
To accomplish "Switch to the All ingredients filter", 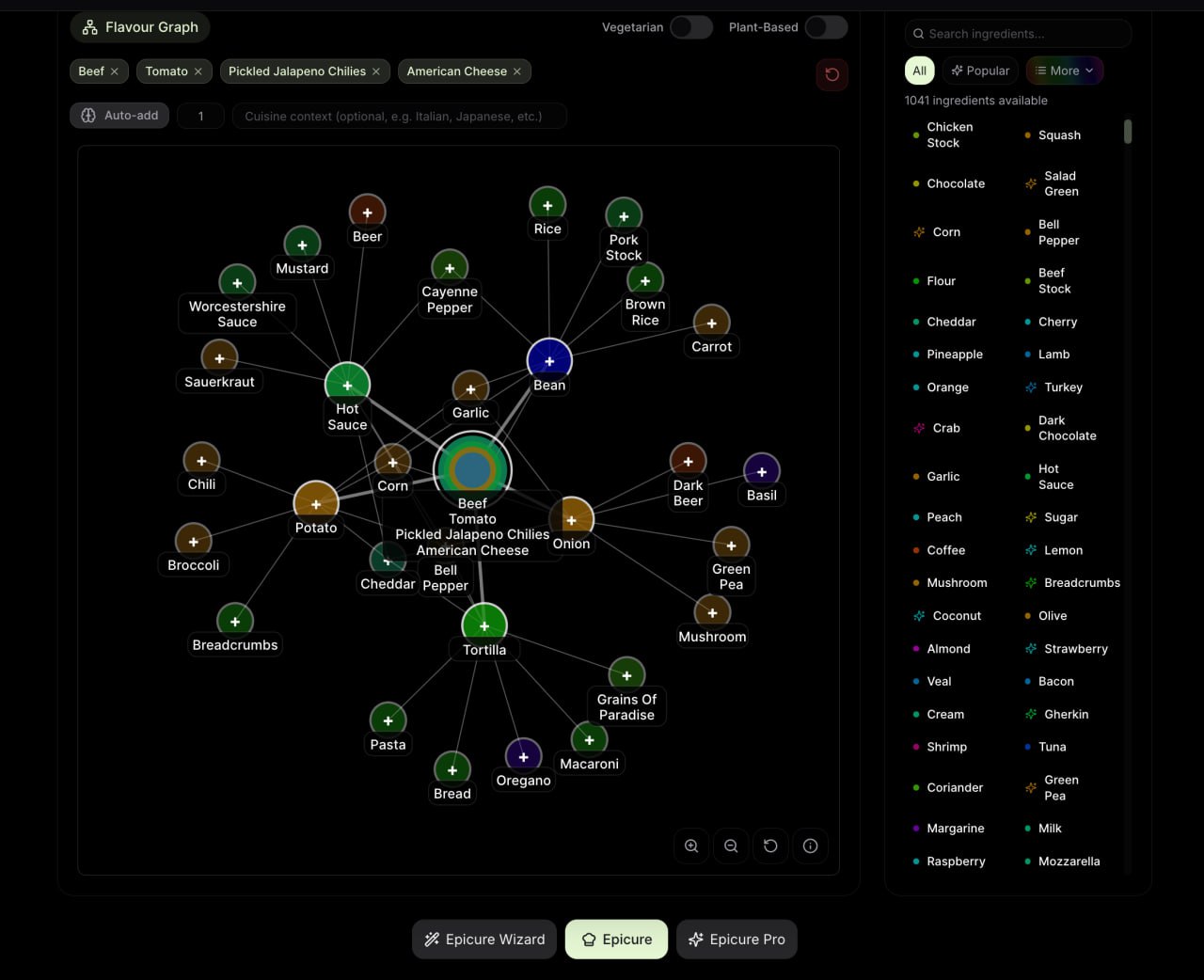I will [919, 71].
